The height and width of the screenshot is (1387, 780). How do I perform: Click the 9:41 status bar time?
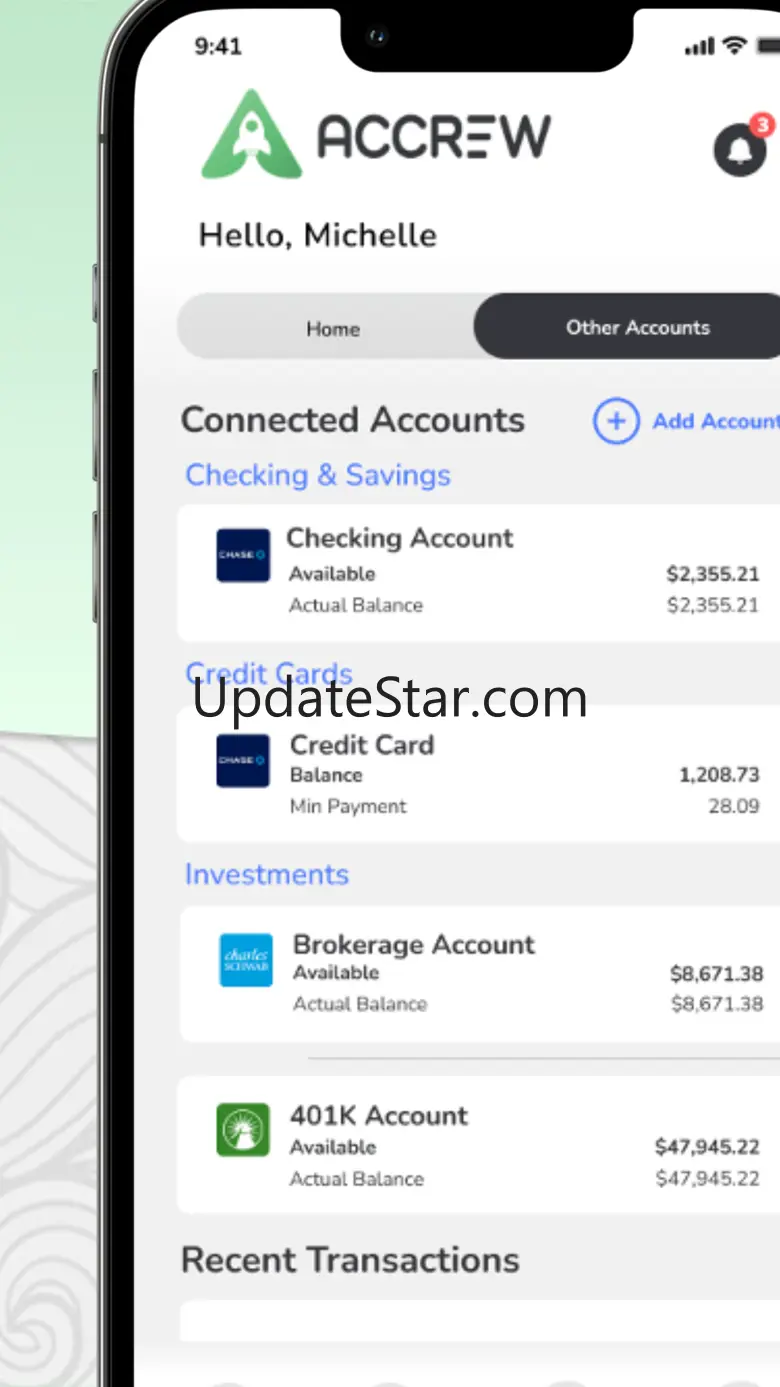click(x=218, y=46)
